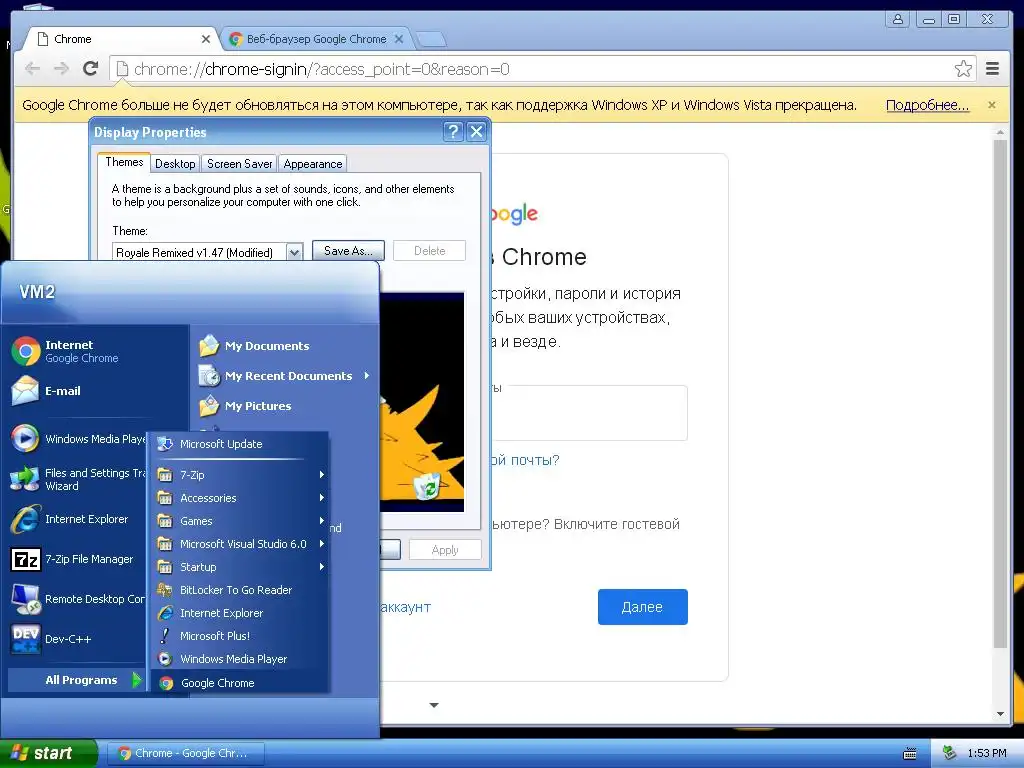Switch to the Screen Saver tab
This screenshot has height=768, width=1024.
coord(239,164)
